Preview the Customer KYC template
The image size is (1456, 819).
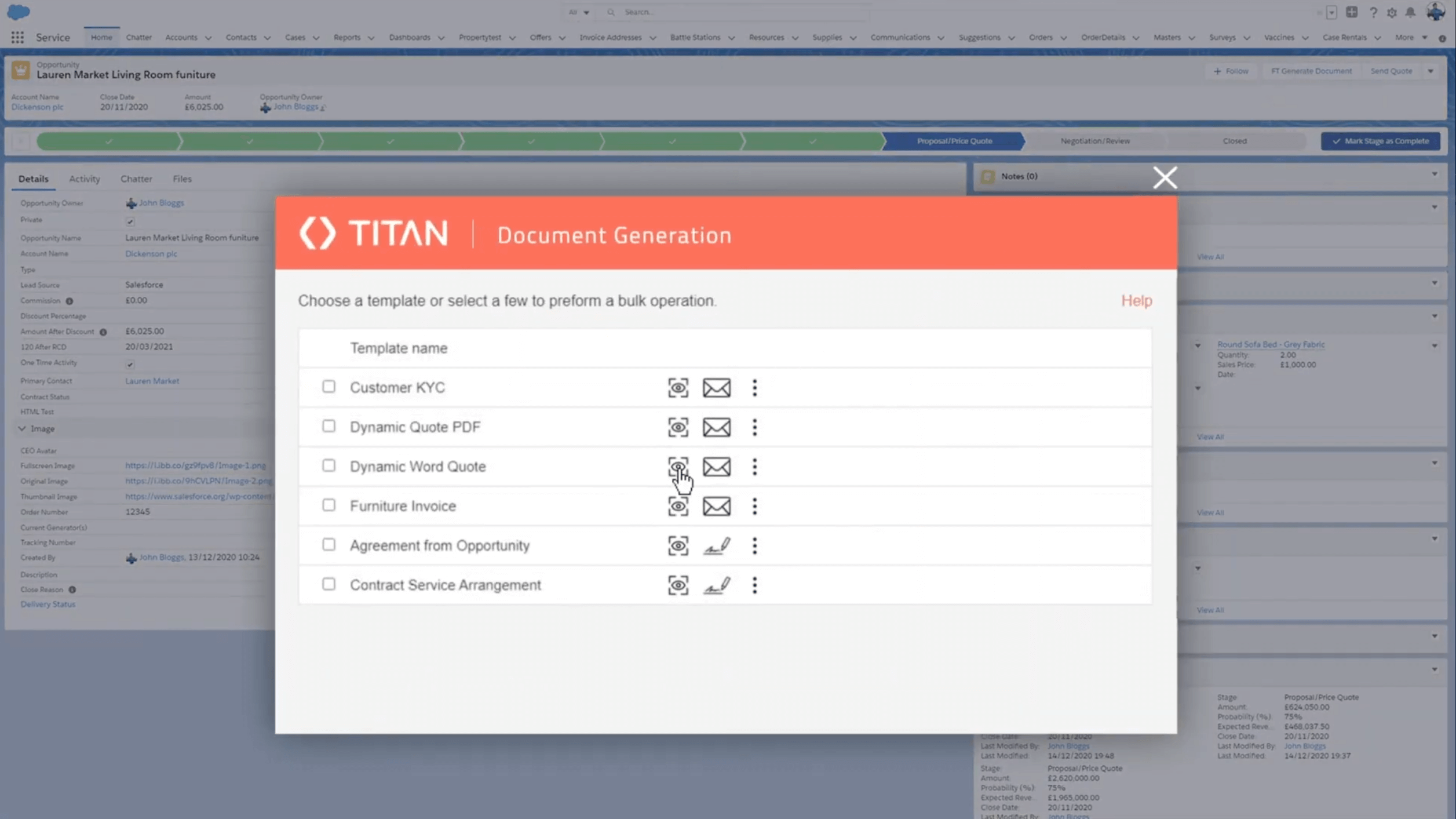tap(678, 387)
